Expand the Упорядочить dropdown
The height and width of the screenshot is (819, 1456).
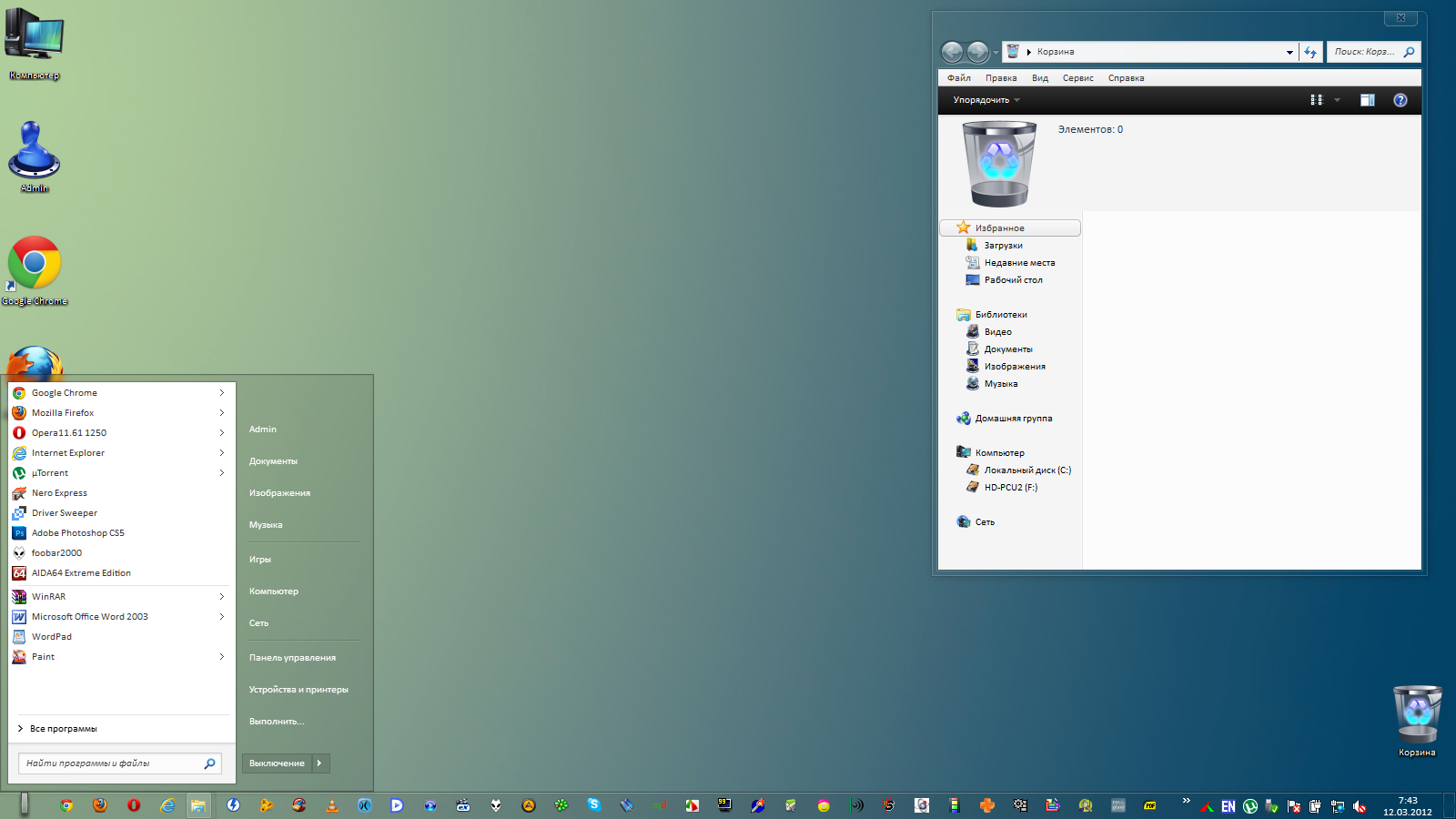986,100
